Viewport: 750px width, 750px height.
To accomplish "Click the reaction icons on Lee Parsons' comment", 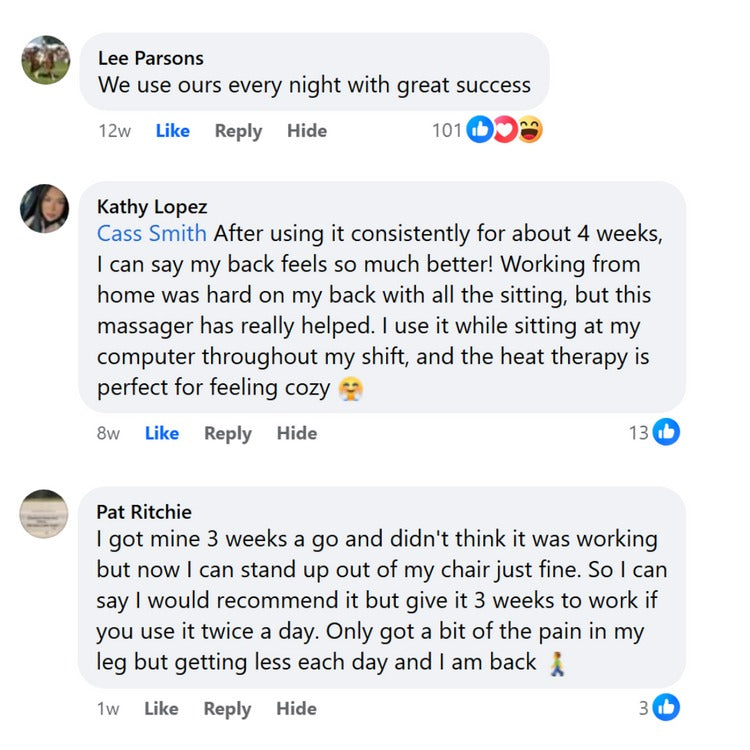I will (x=505, y=131).
